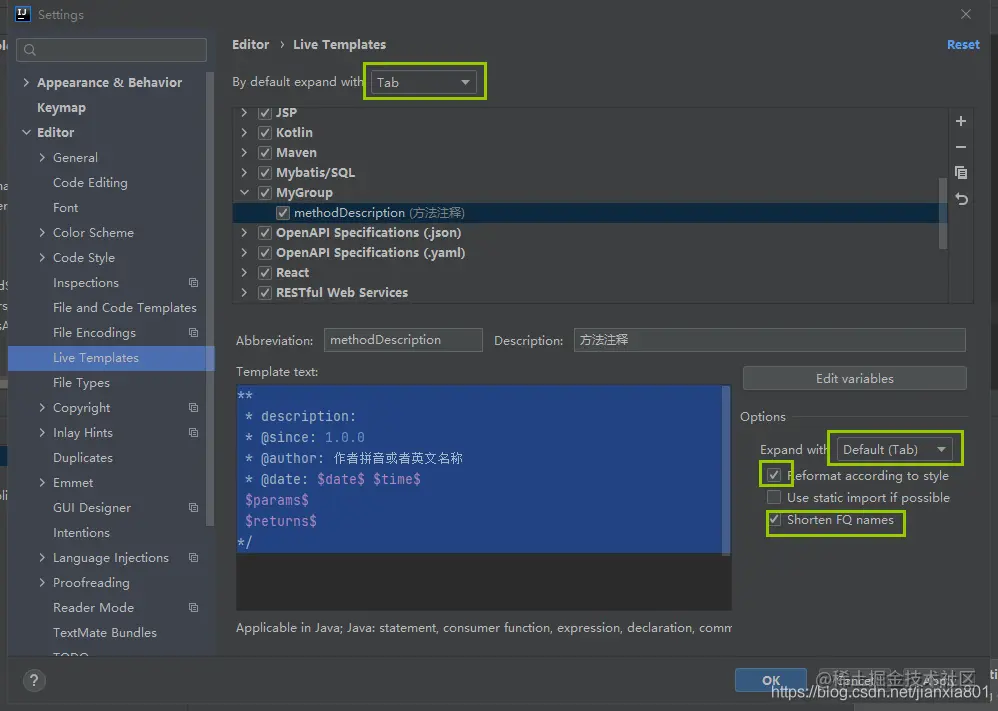The height and width of the screenshot is (711, 998).
Task: Collapse the MyGroup template group
Action: [244, 192]
